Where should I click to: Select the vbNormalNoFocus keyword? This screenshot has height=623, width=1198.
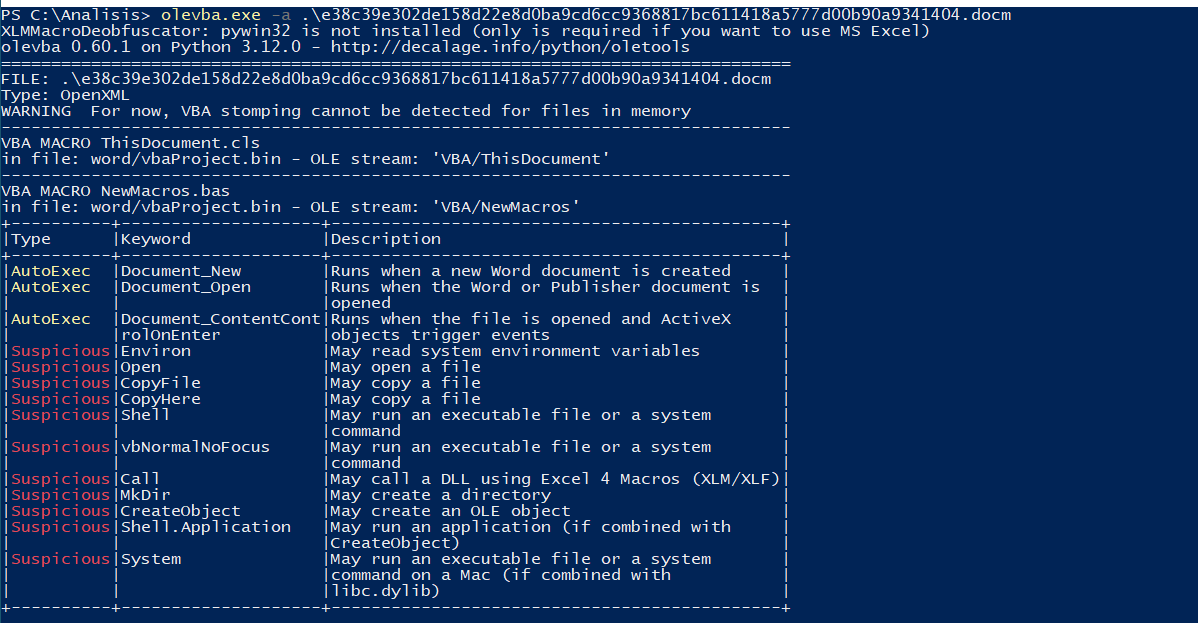point(195,447)
